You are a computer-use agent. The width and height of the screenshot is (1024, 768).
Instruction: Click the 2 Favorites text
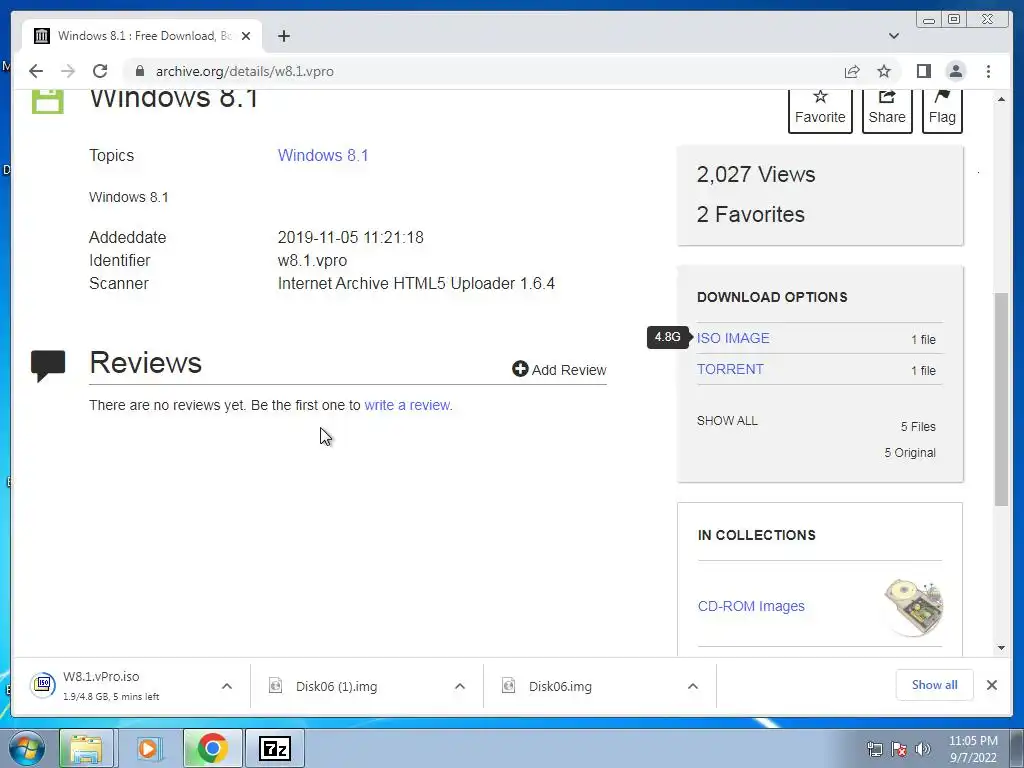click(750, 214)
